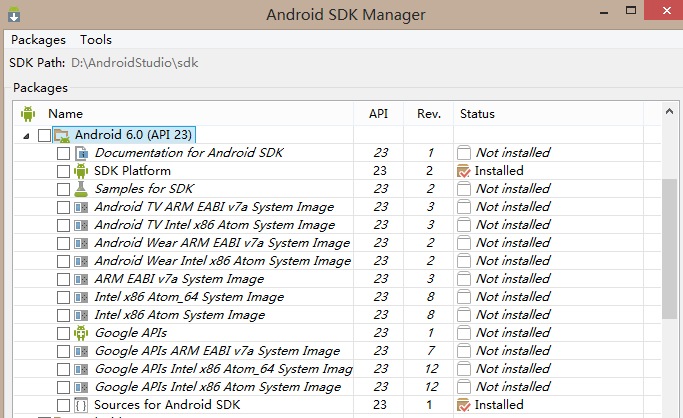Check the Google APIs checkbox
The width and height of the screenshot is (683, 418).
(63, 334)
